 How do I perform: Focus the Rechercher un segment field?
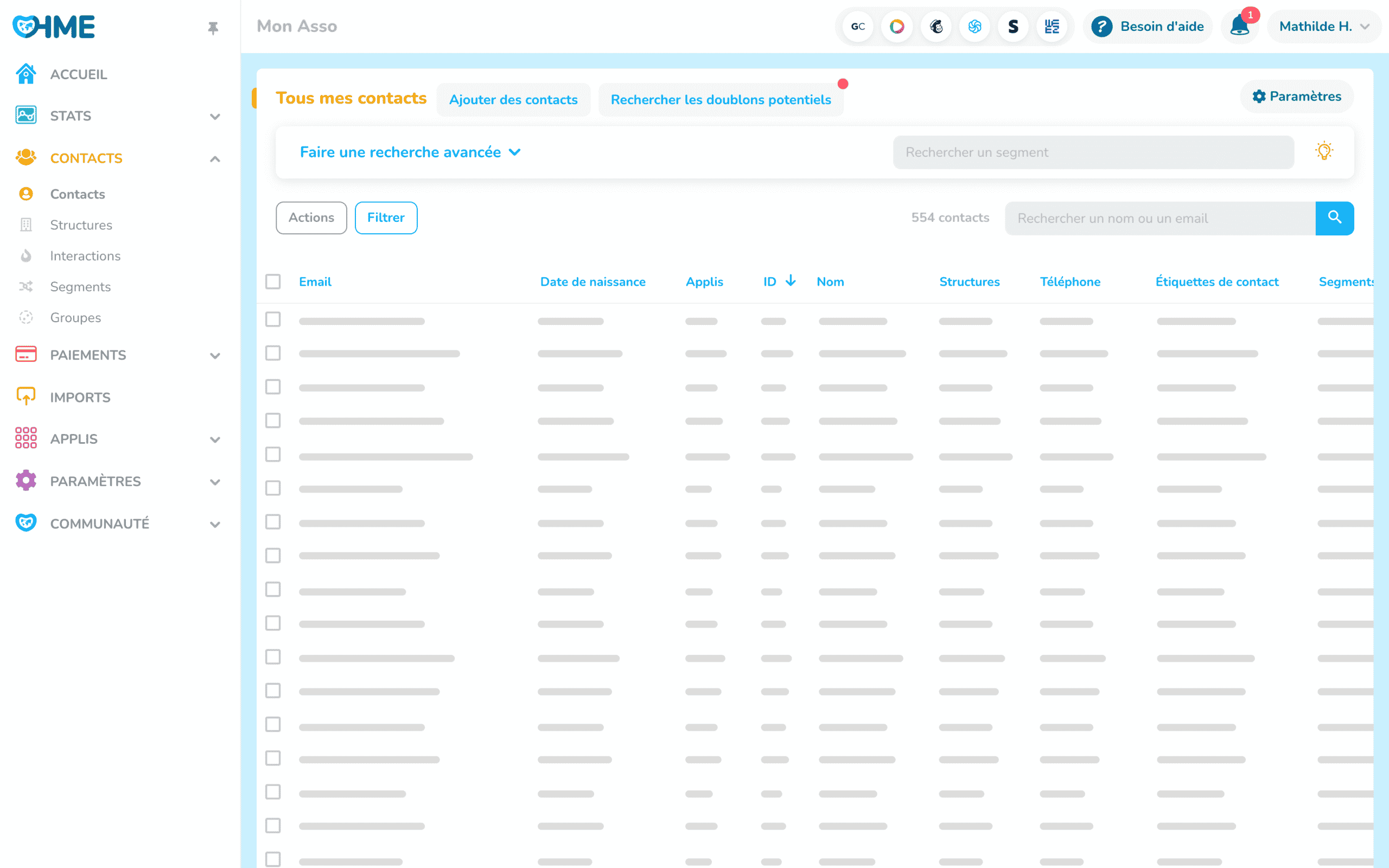point(1093,152)
